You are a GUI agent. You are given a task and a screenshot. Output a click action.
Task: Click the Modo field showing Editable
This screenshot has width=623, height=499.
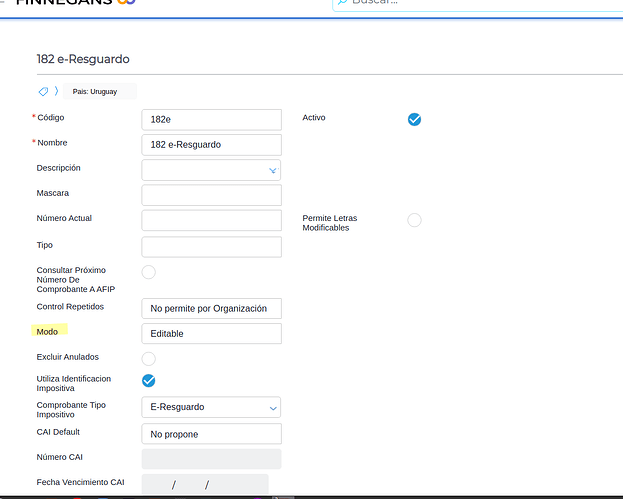click(211, 334)
